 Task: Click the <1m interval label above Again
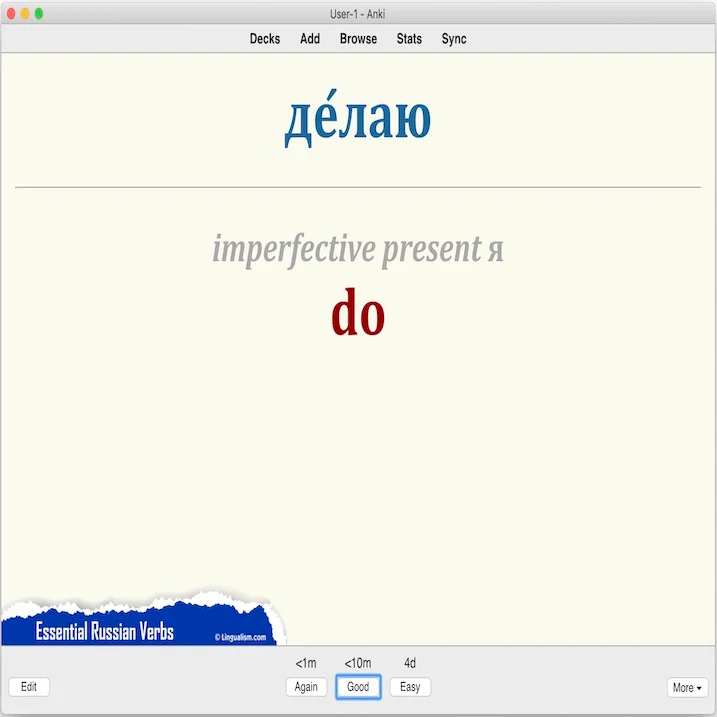point(306,663)
